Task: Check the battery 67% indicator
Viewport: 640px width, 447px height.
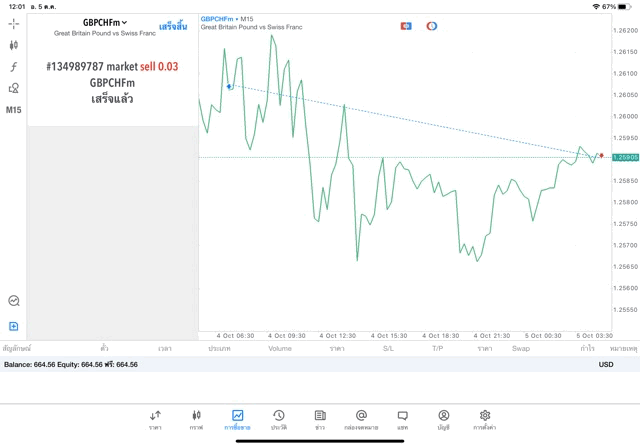Action: (616, 7)
